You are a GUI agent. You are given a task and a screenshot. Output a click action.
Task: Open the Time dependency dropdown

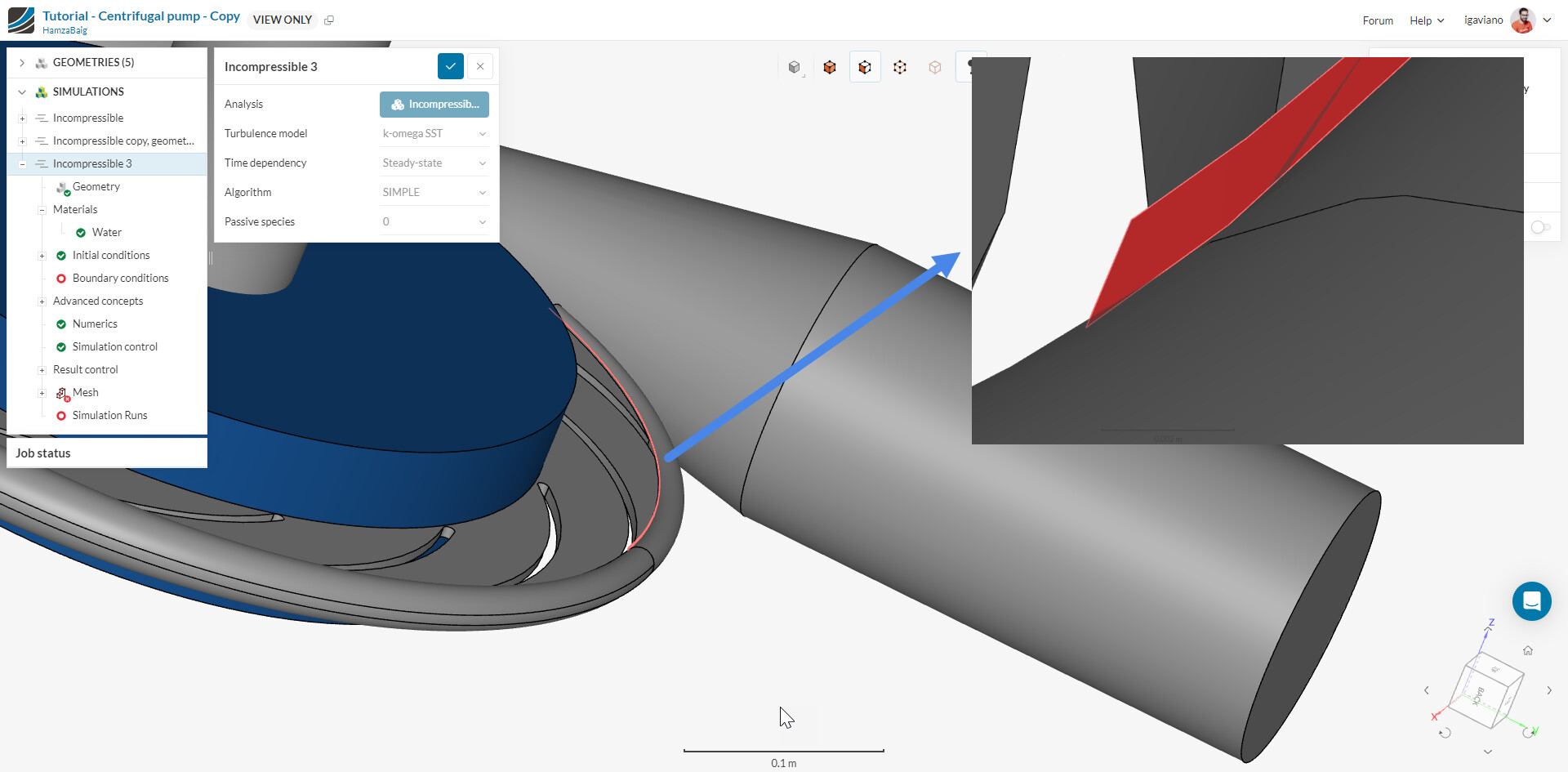pyautogui.click(x=434, y=163)
